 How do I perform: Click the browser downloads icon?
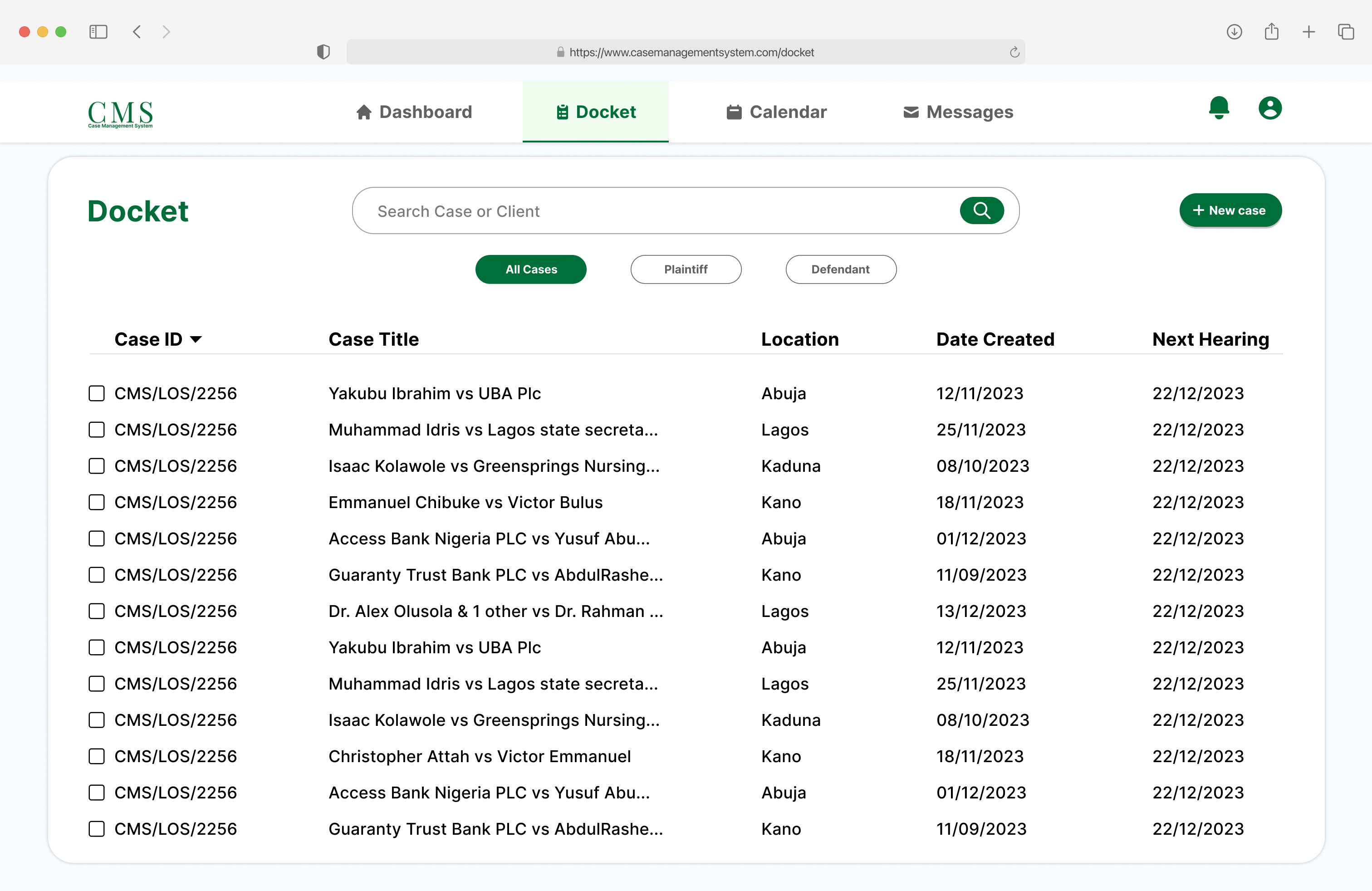tap(1234, 32)
